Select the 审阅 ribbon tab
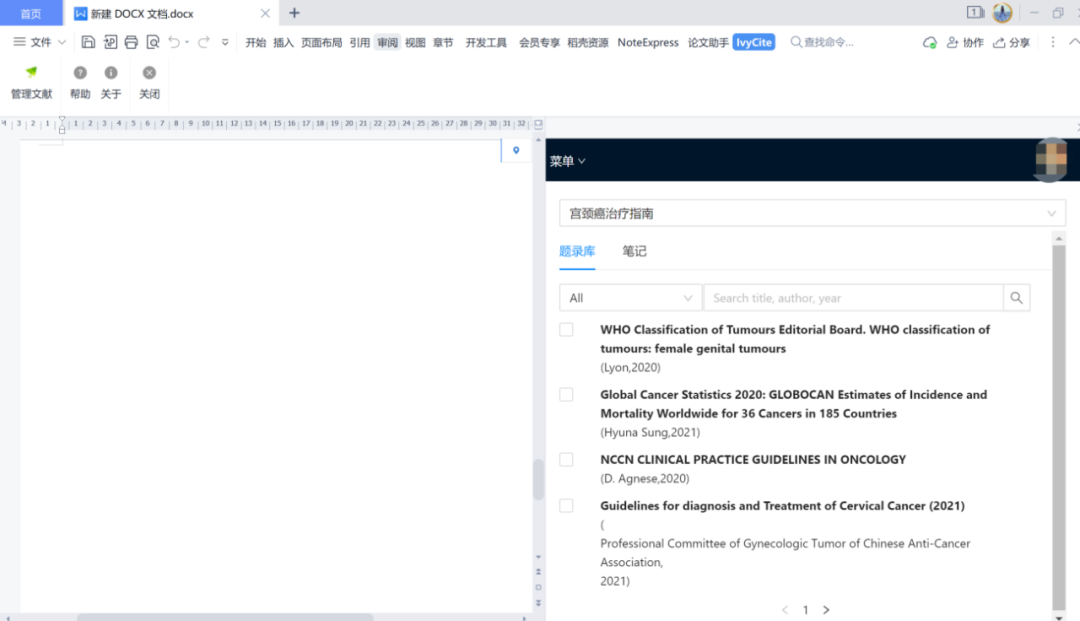Viewport: 1080px width, 621px height. click(x=388, y=43)
